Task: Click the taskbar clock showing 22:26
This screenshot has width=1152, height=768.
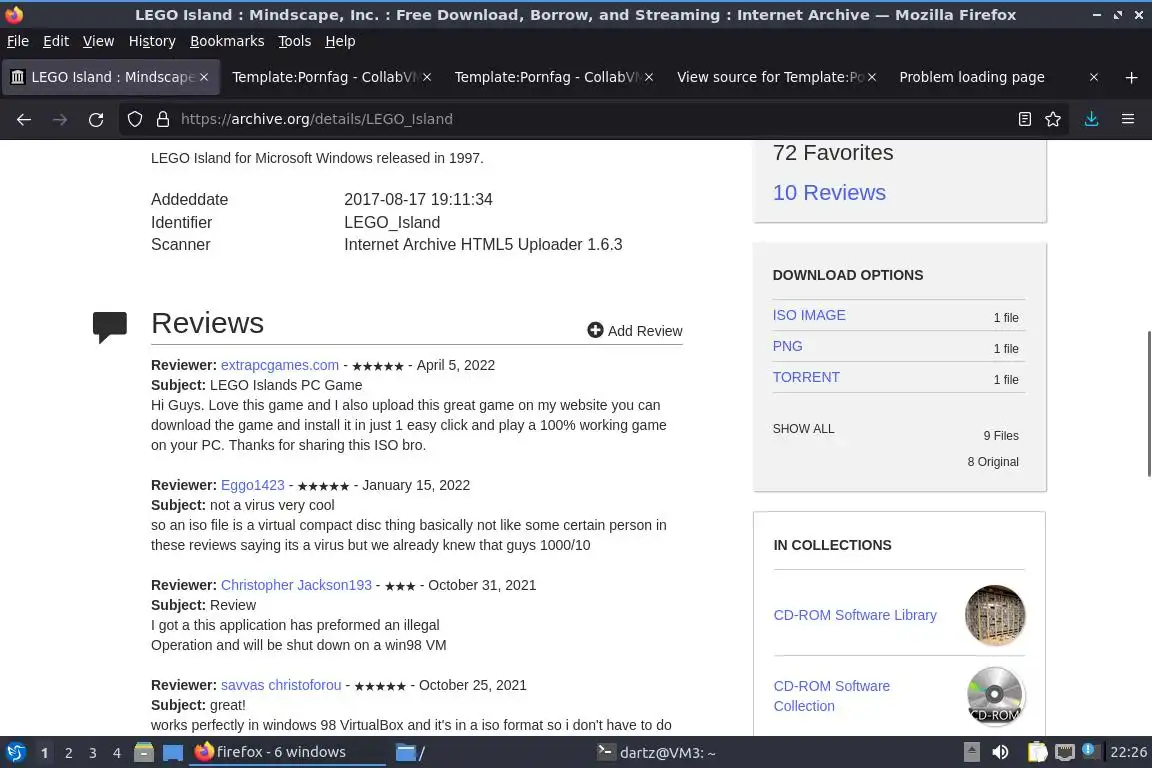Action: tap(1128, 753)
